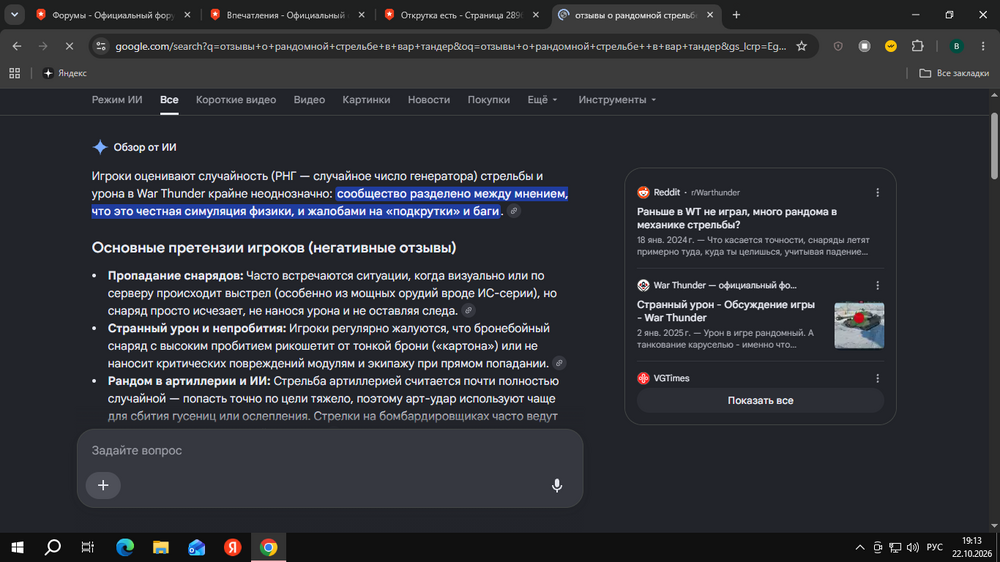This screenshot has width=1000, height=562.
Task: Click the source link icon after 'не оставляя следа'
Action: pos(469,311)
